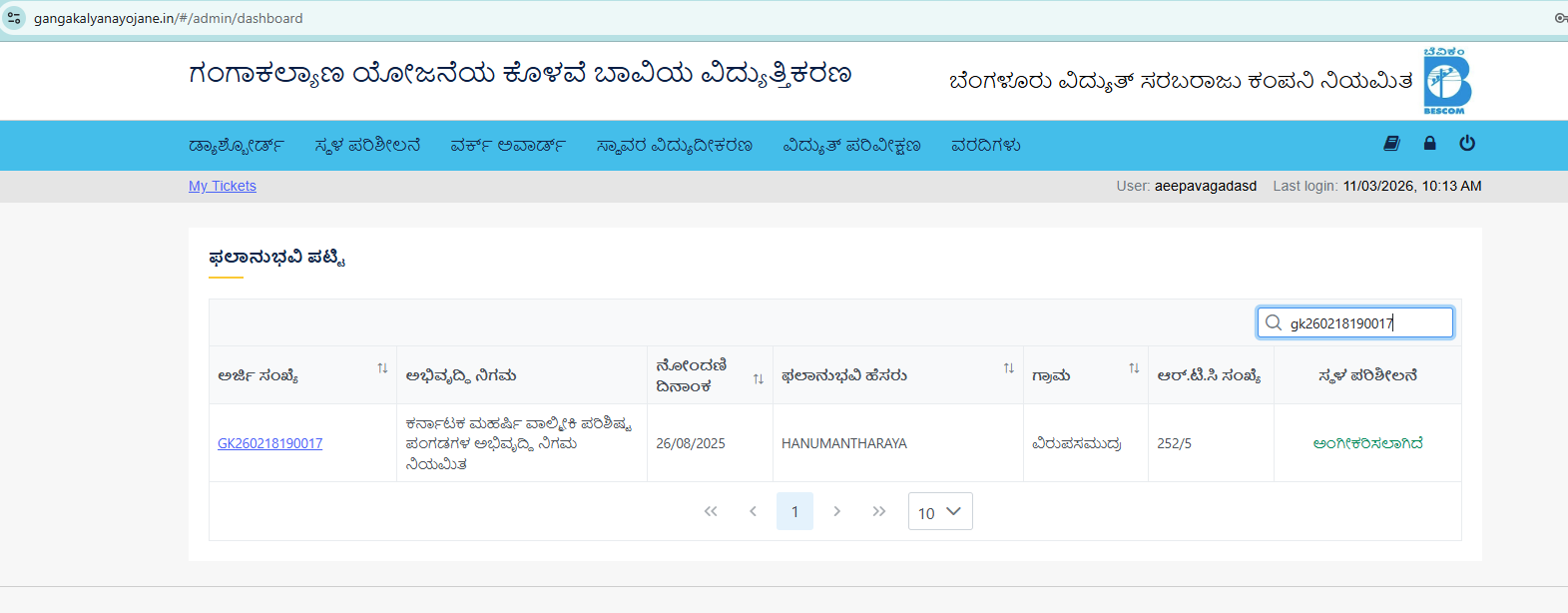Open My Tickets link
The image size is (1568, 613).
point(223,186)
